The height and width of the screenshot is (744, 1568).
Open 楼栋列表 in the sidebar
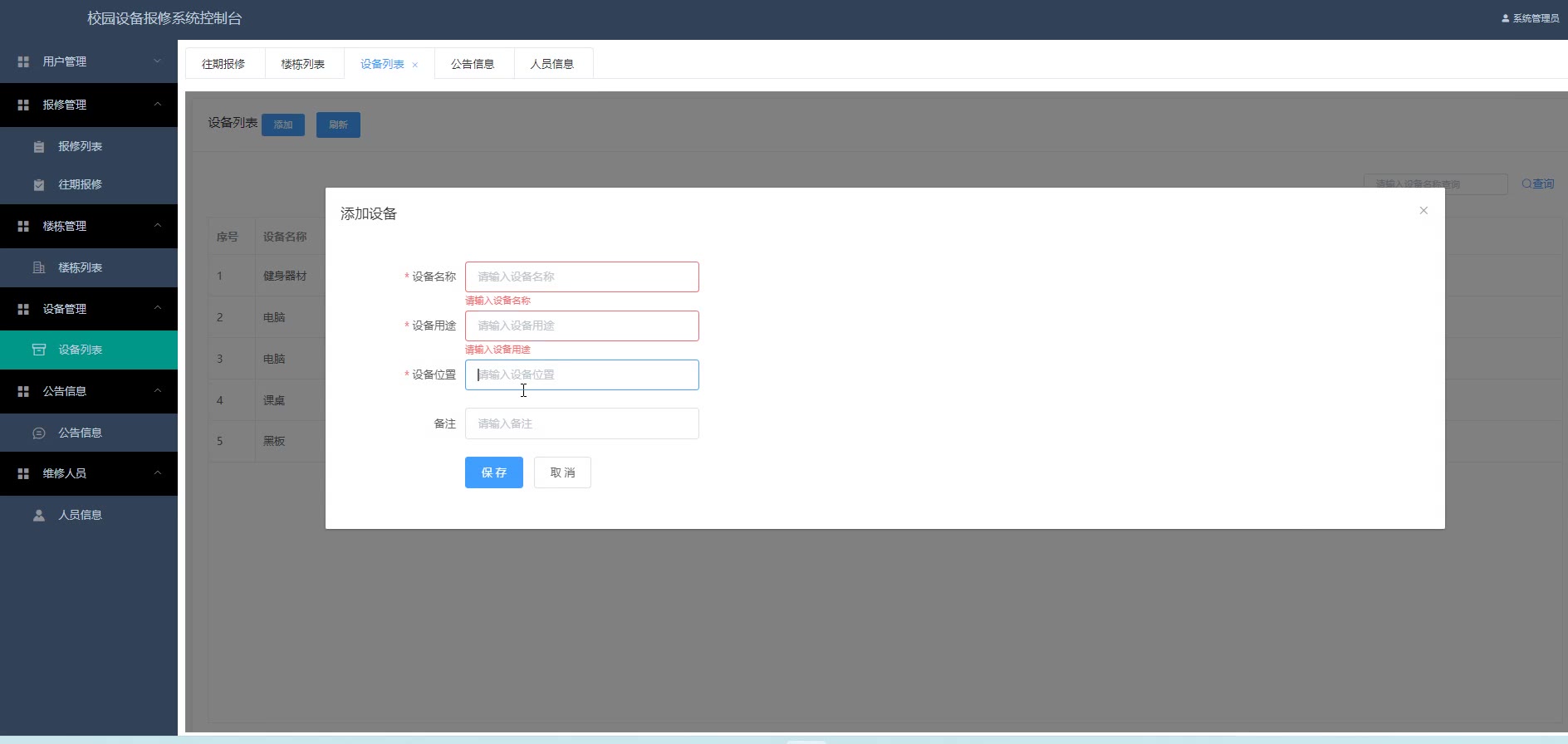click(x=89, y=268)
